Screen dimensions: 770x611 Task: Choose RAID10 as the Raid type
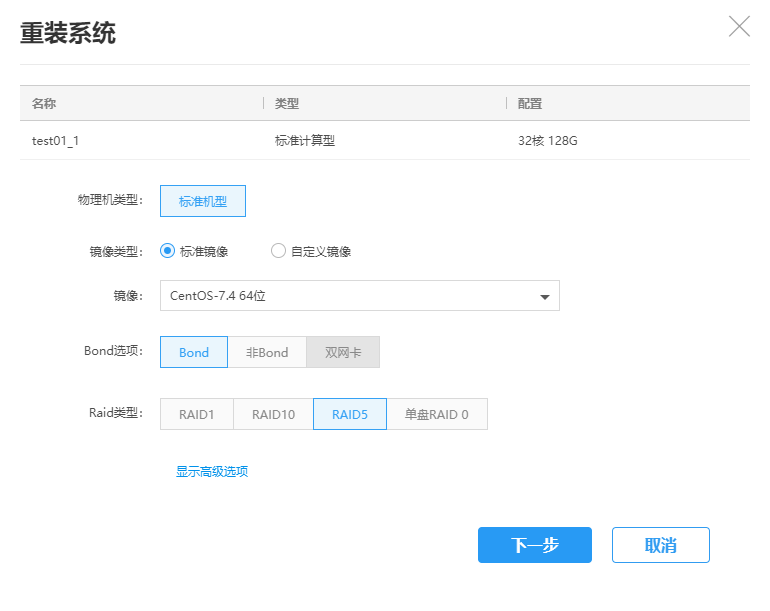pos(273,414)
